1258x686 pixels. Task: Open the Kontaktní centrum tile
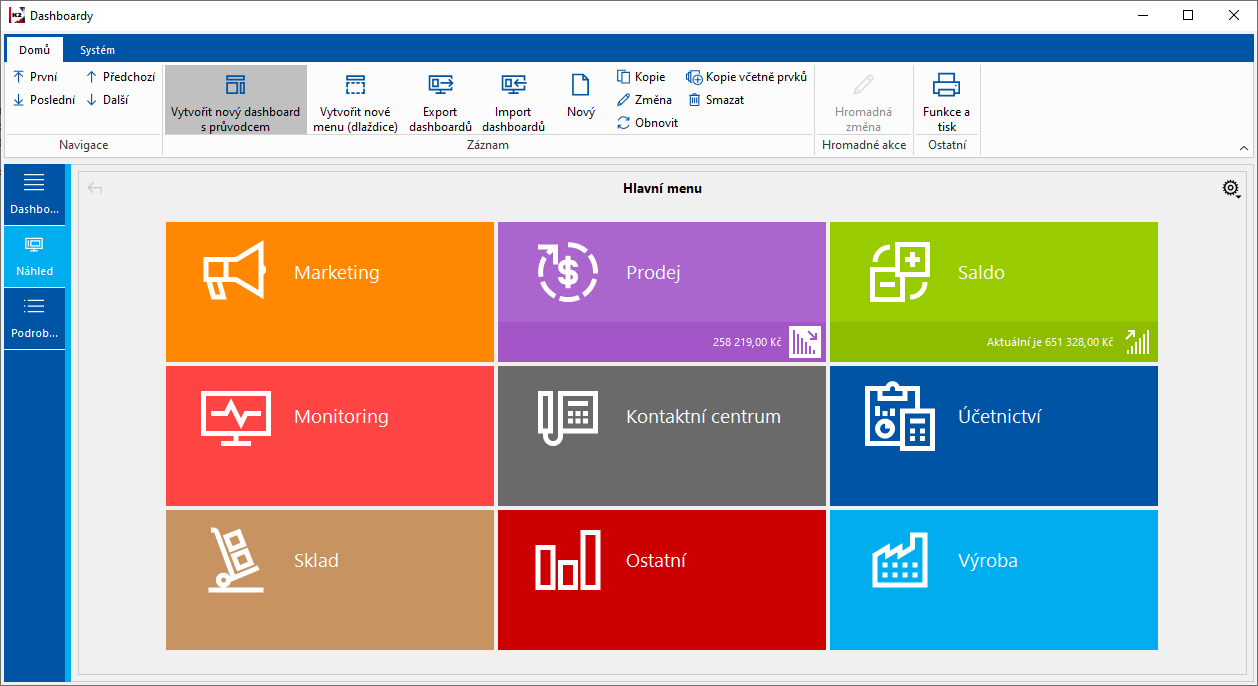pos(661,435)
